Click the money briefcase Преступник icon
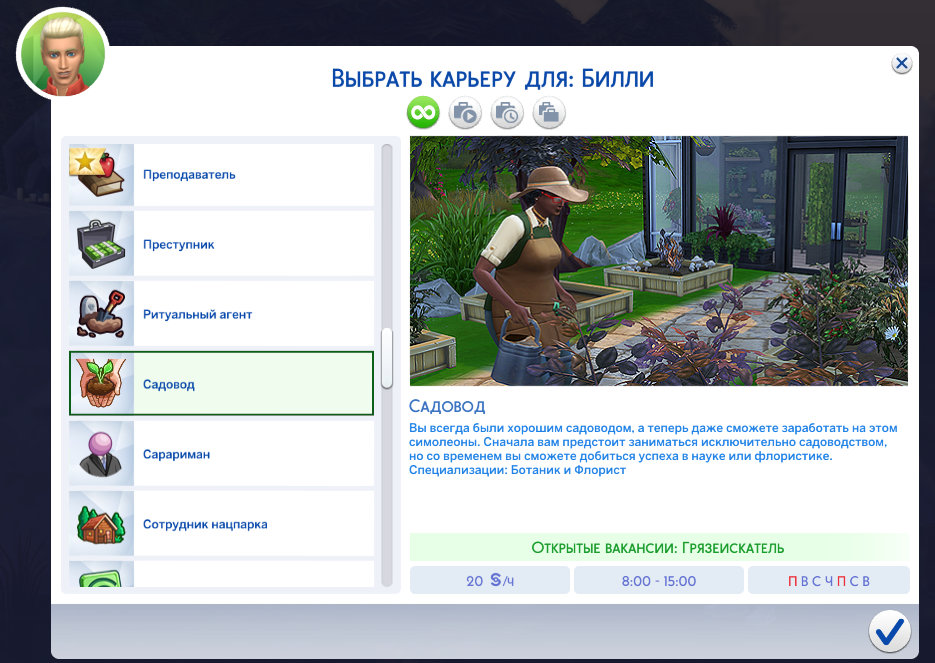This screenshot has height=663, width=935. [x=101, y=244]
